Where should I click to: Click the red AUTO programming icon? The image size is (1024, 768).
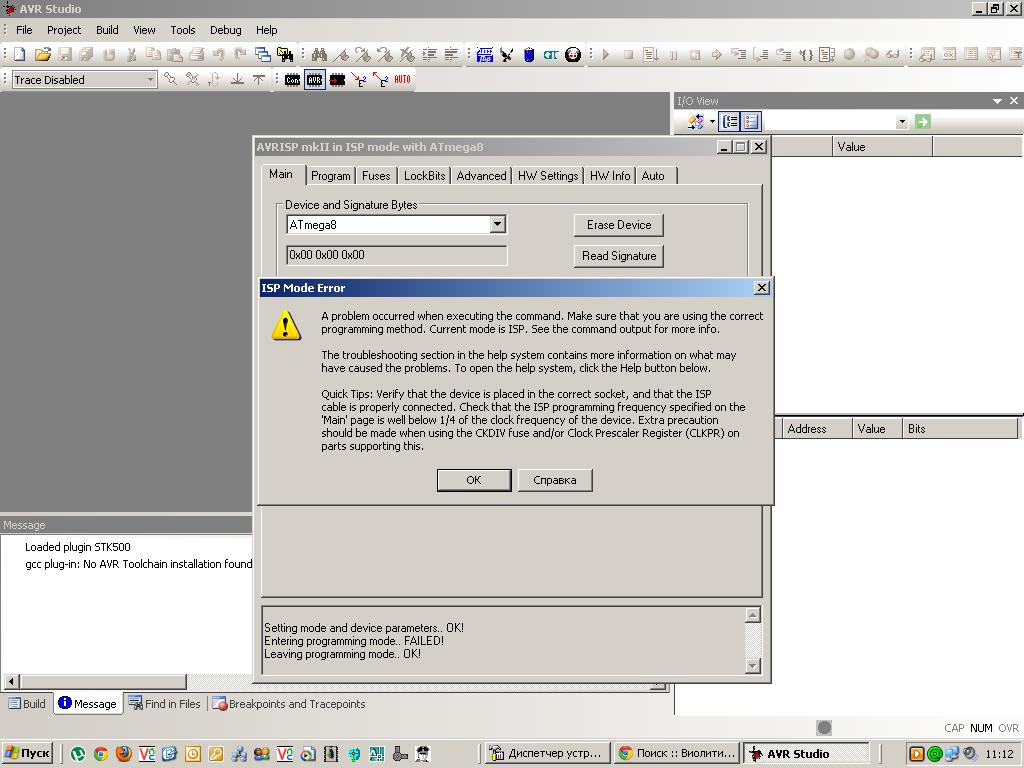coord(402,80)
